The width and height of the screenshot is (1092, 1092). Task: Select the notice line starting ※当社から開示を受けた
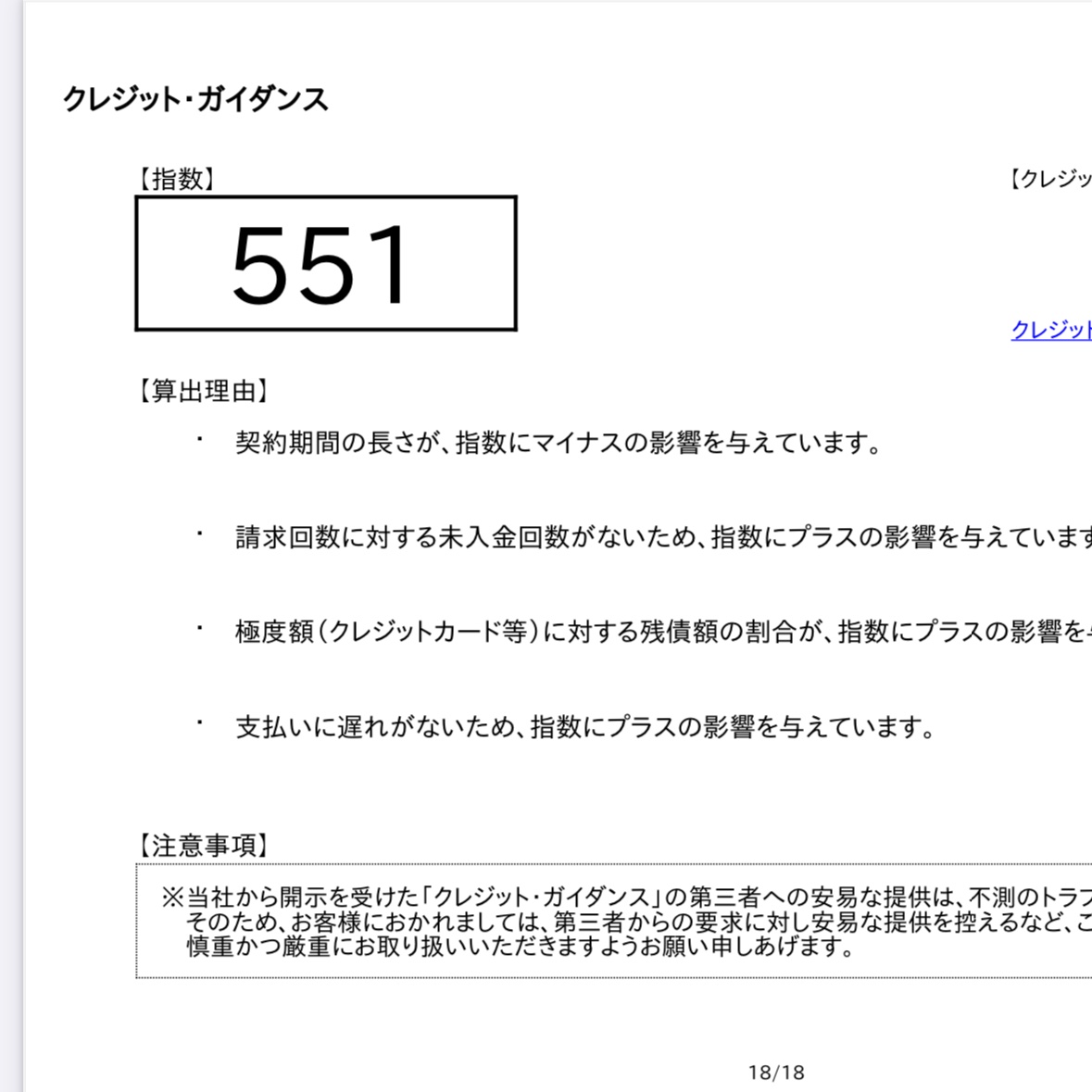point(627,897)
